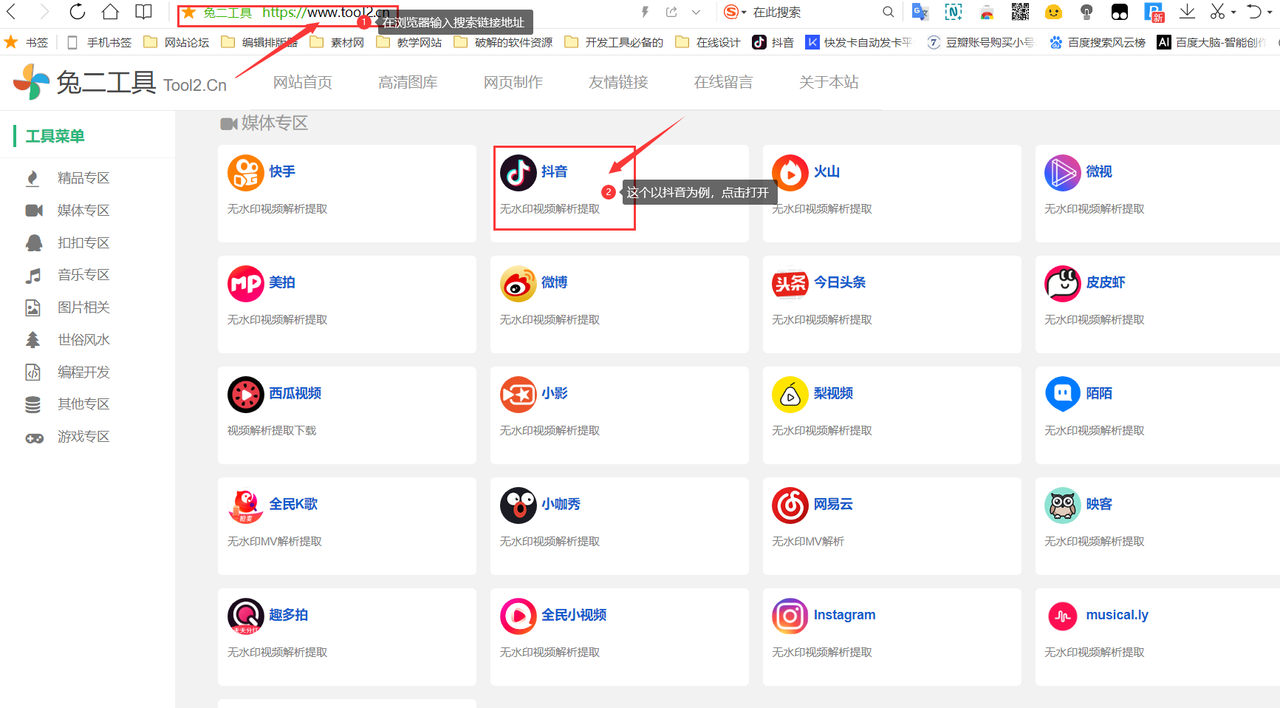Click the 今日头条 red icon

(x=790, y=284)
